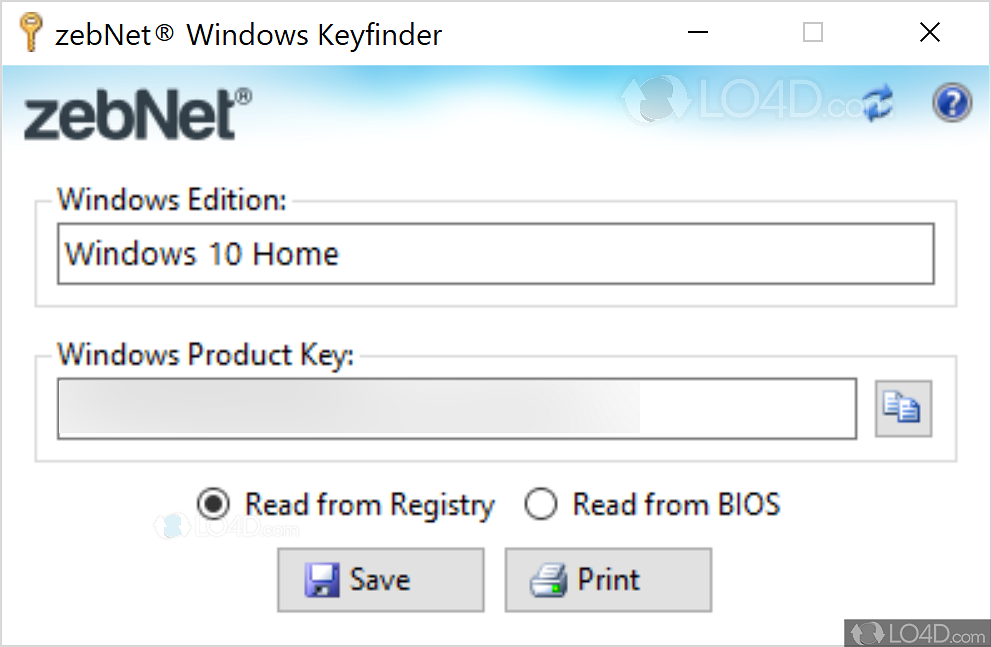The image size is (991, 647).
Task: Refresh with the blue arrows icon
Action: [x=877, y=103]
